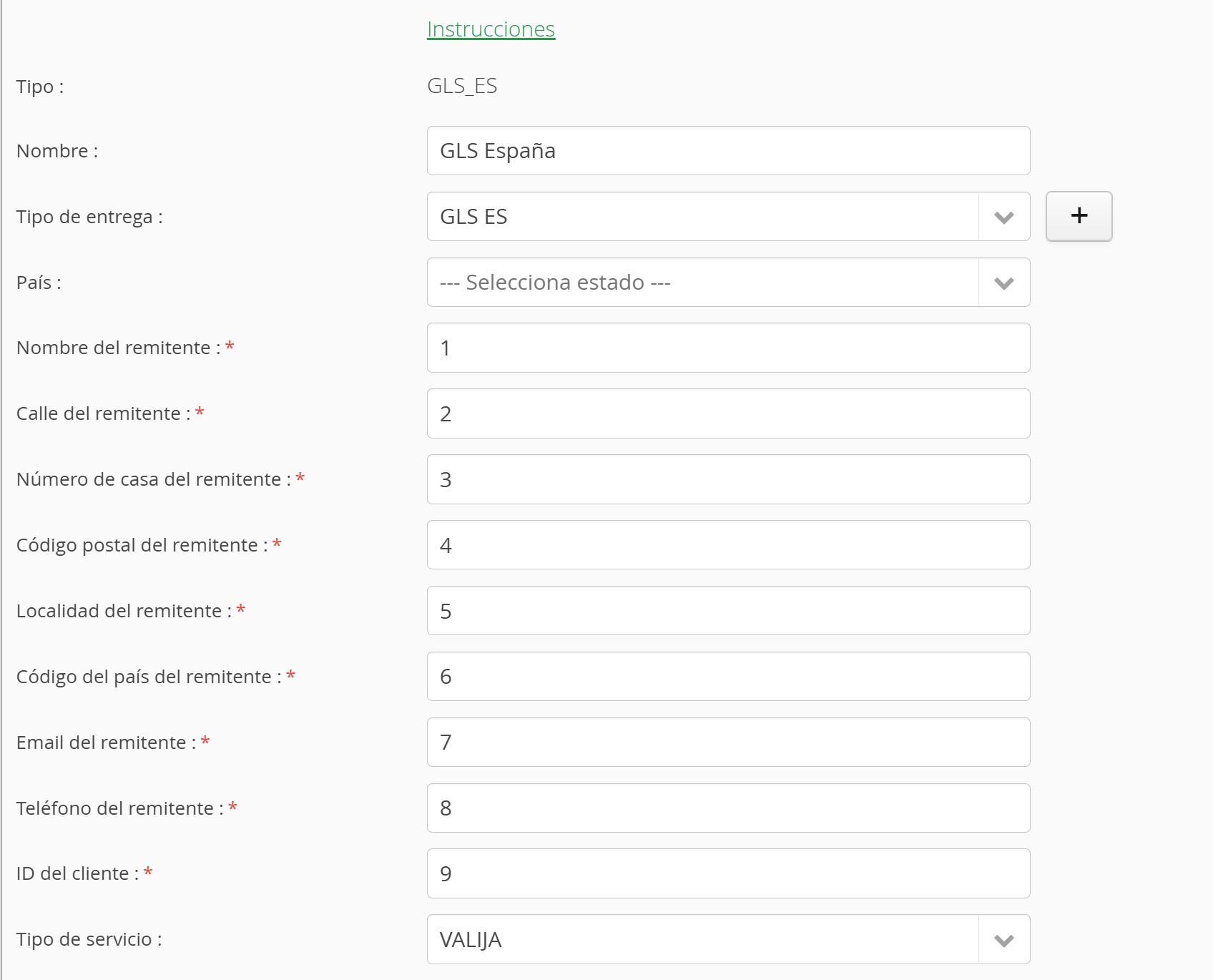Focus the Código postal del remitente field
Viewport: 1213px width, 980px height.
tap(728, 545)
